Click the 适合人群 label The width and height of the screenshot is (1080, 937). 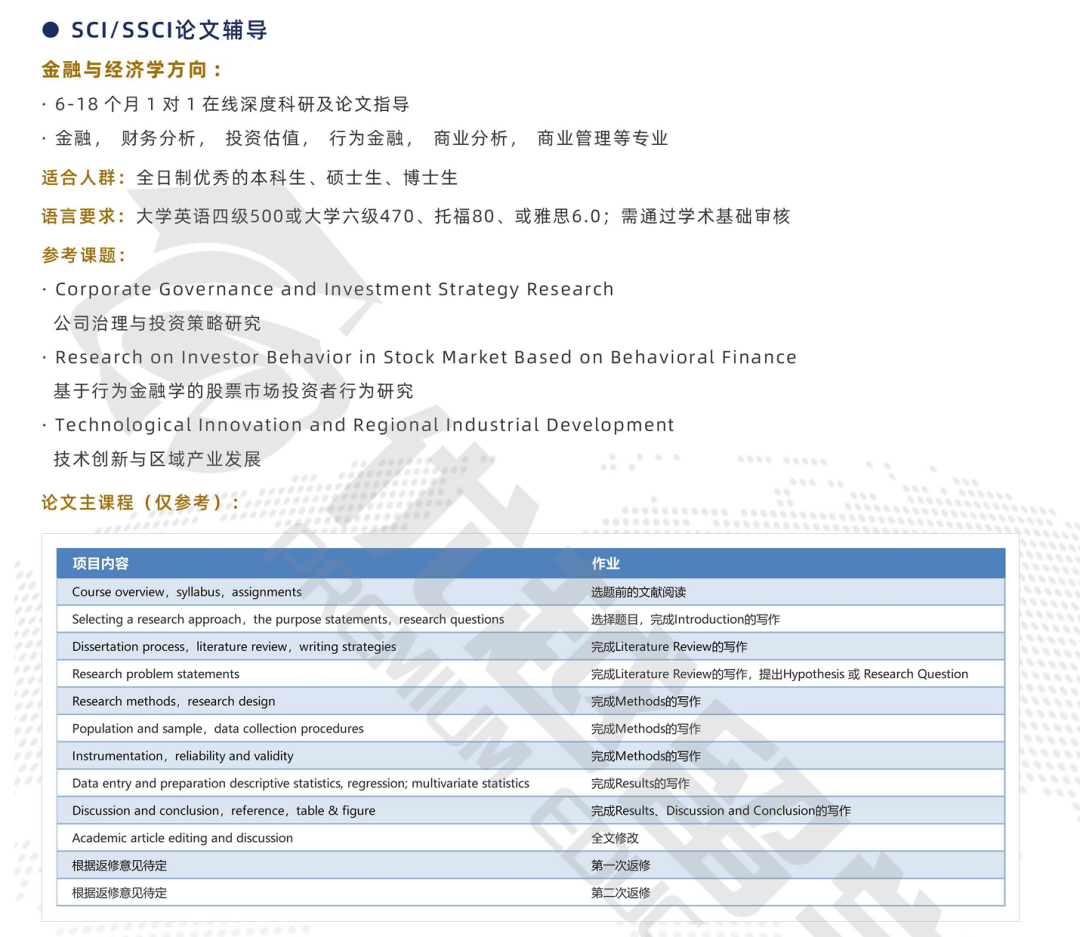[x=84, y=178]
